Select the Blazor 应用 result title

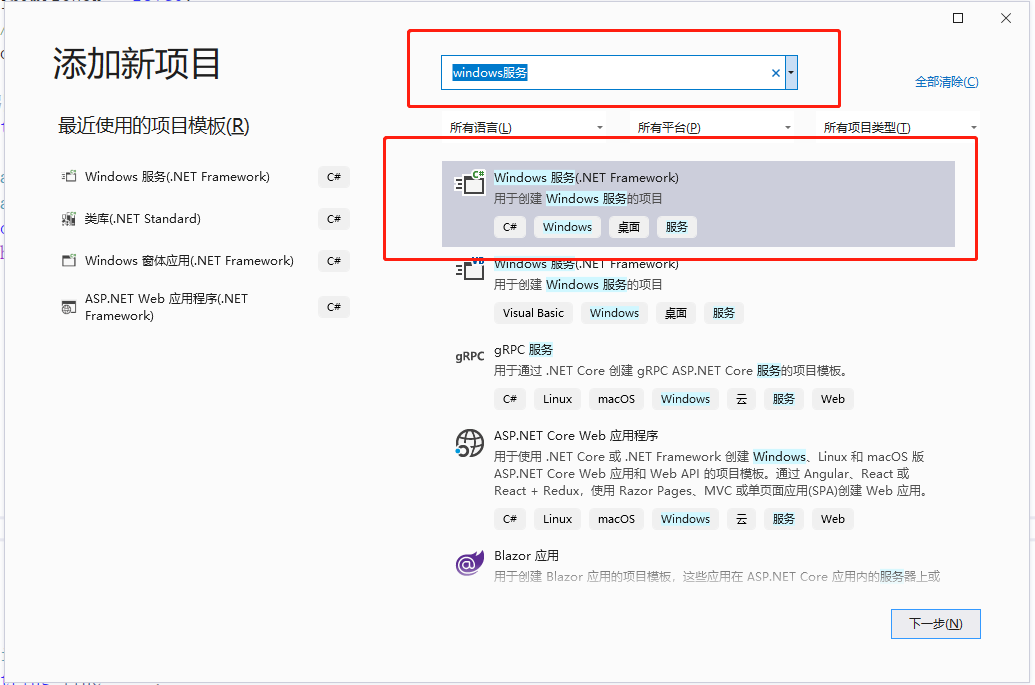[x=526, y=556]
